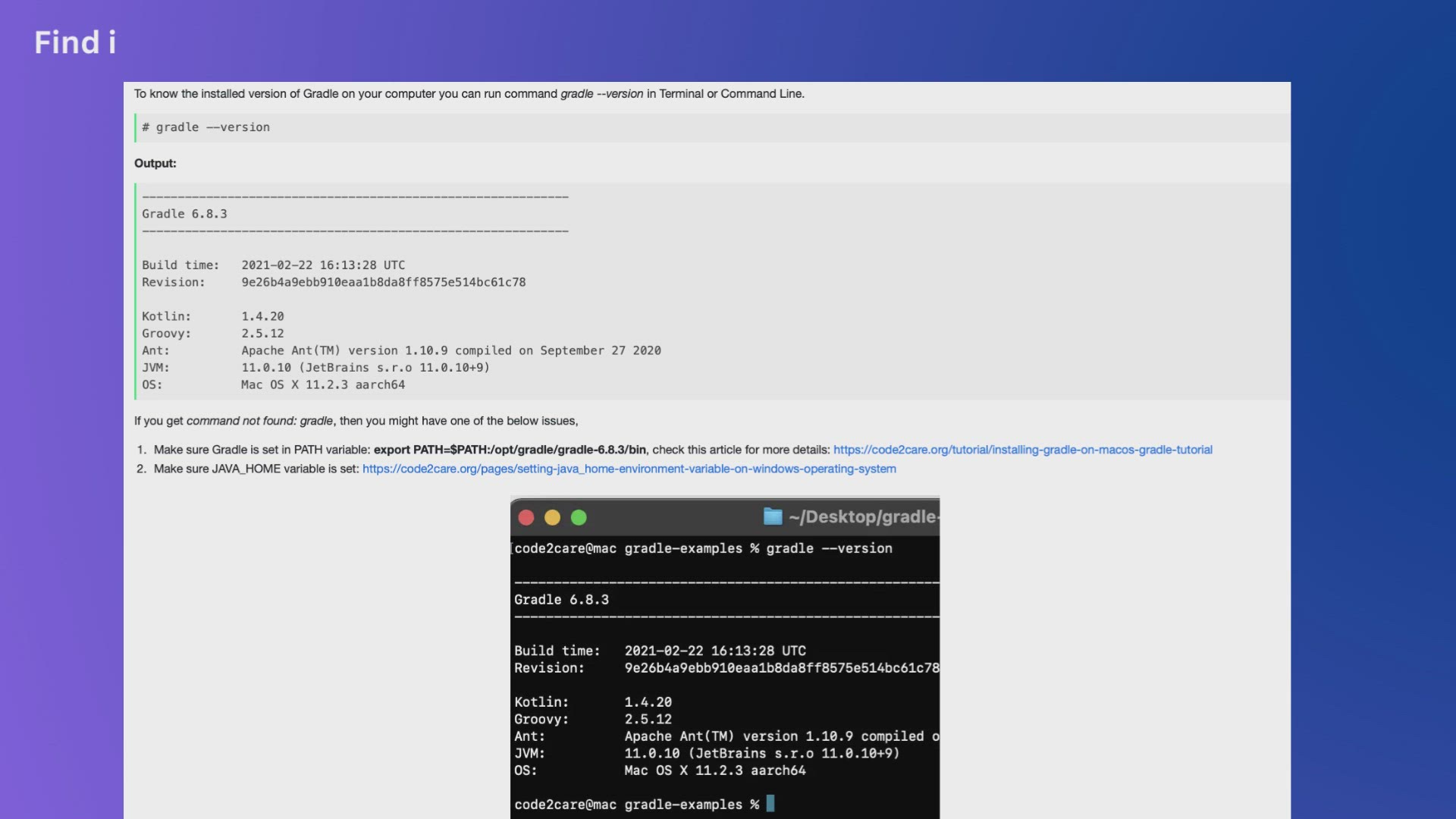Click the blue folder icon in terminal title
The image size is (1456, 819).
(772, 517)
